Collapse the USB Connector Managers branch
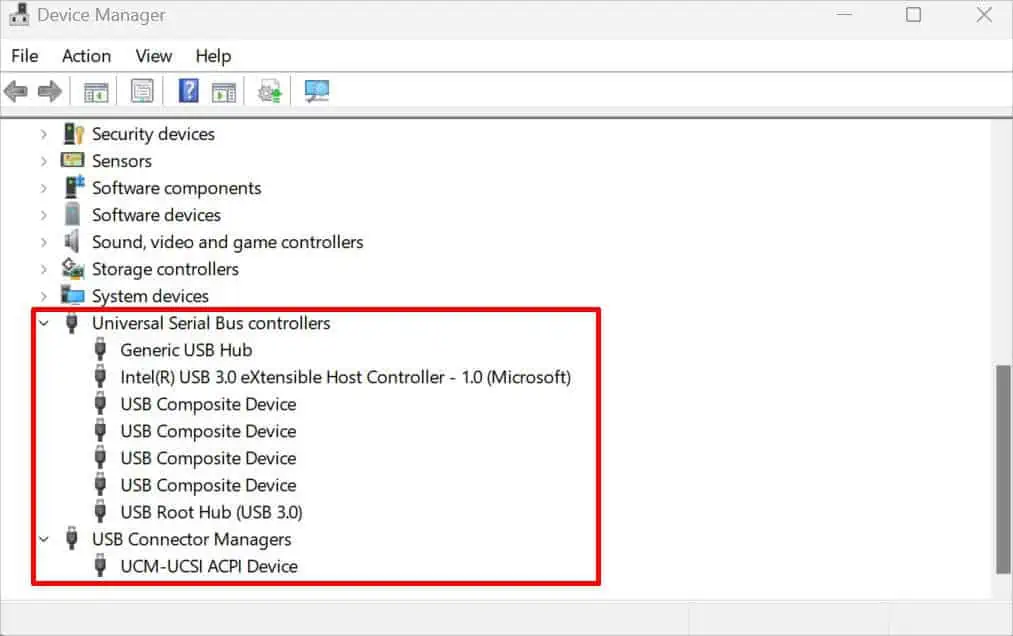The height and width of the screenshot is (636, 1013). point(43,539)
